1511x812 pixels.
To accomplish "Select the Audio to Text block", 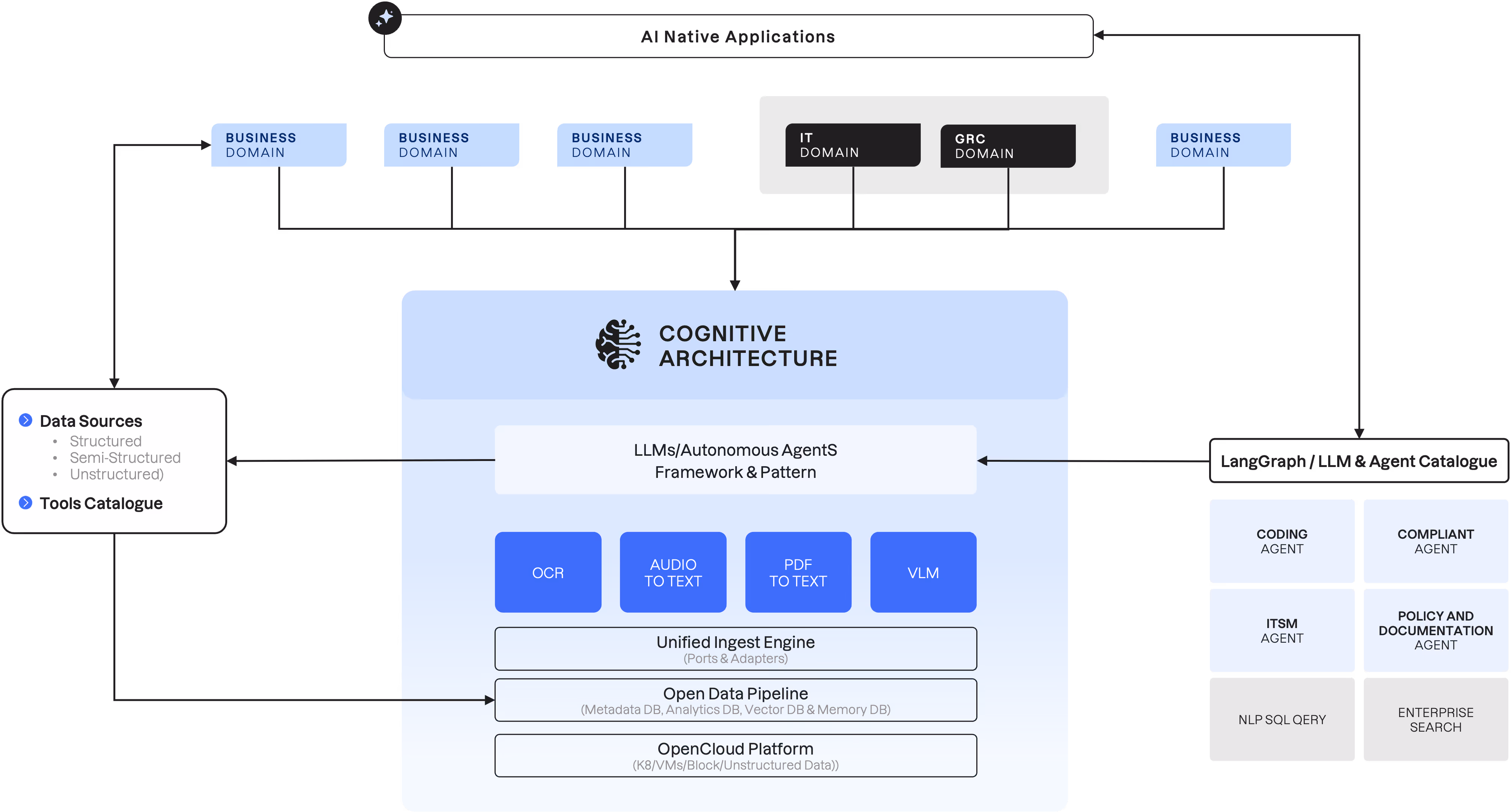I will [x=673, y=572].
